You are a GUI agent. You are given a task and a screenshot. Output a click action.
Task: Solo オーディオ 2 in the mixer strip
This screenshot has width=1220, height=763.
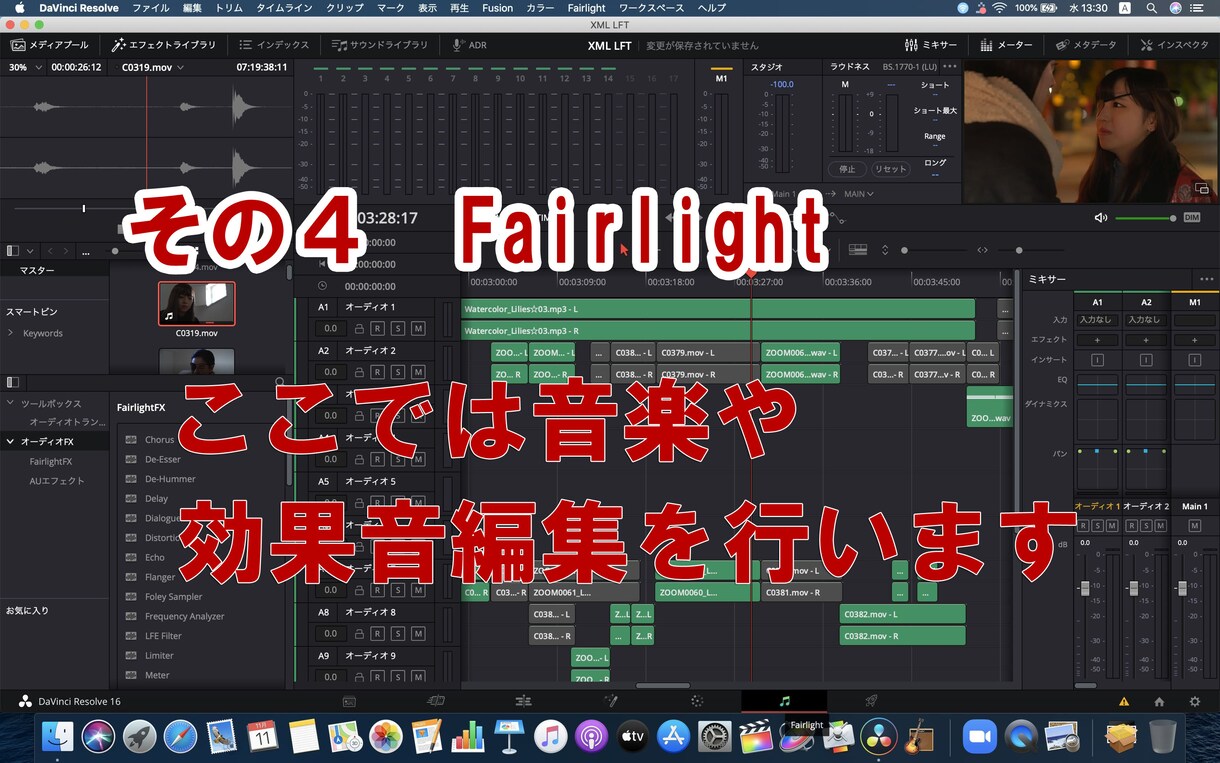(x=1146, y=525)
